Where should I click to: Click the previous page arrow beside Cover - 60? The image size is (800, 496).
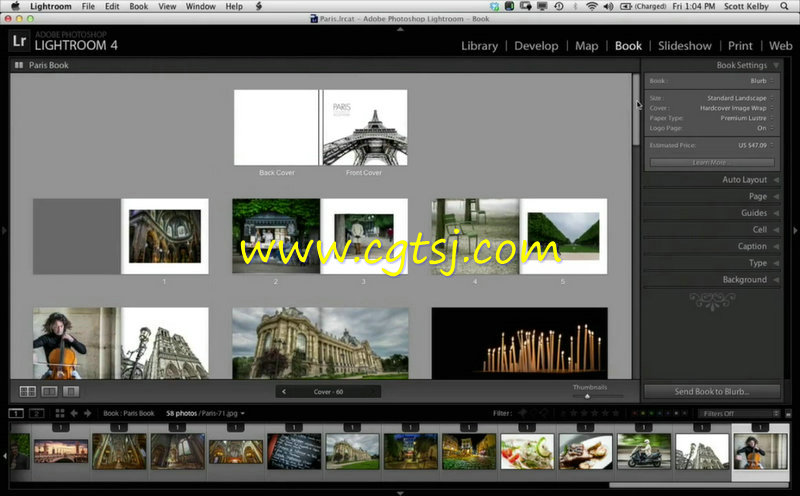pyautogui.click(x=284, y=391)
